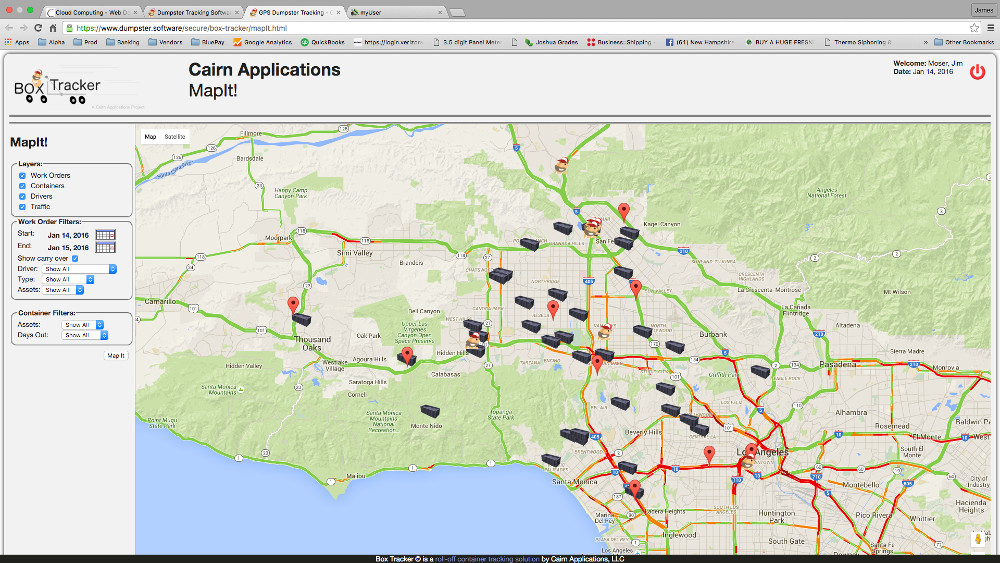Open the Thermo Siphoning bookmark
This screenshot has height=563, width=1000.
858,42
